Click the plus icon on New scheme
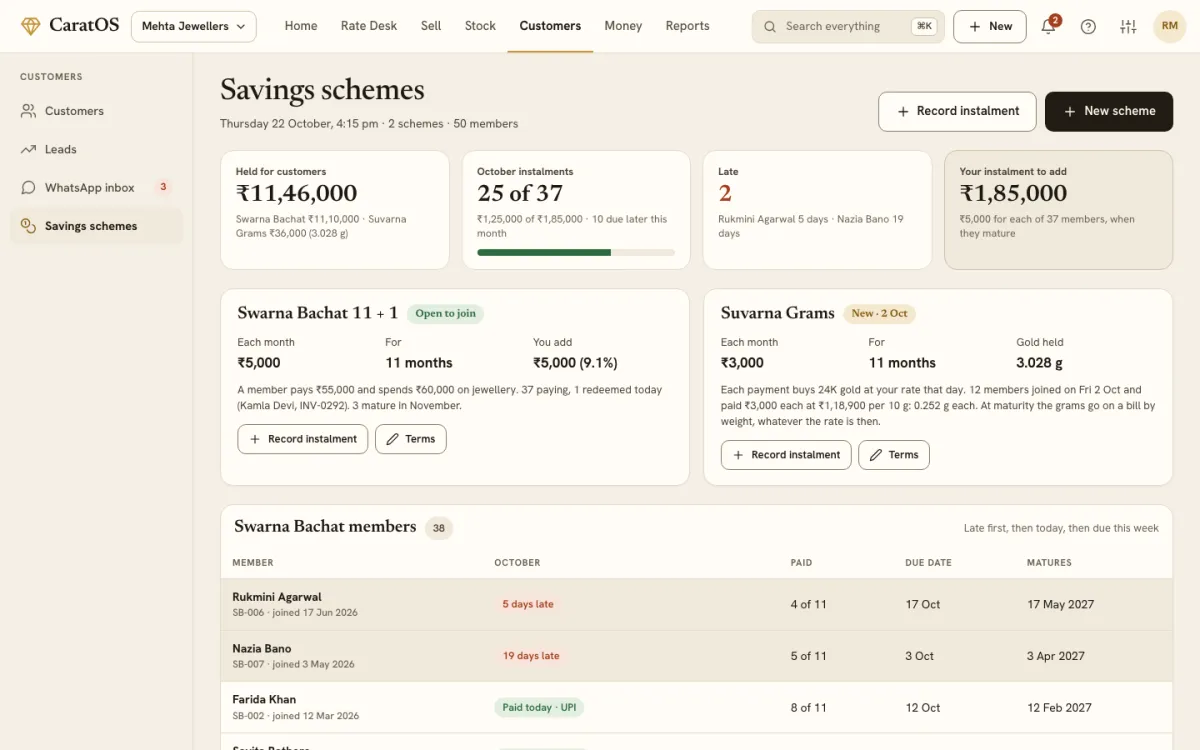Image resolution: width=1200 pixels, height=750 pixels. point(1070,111)
